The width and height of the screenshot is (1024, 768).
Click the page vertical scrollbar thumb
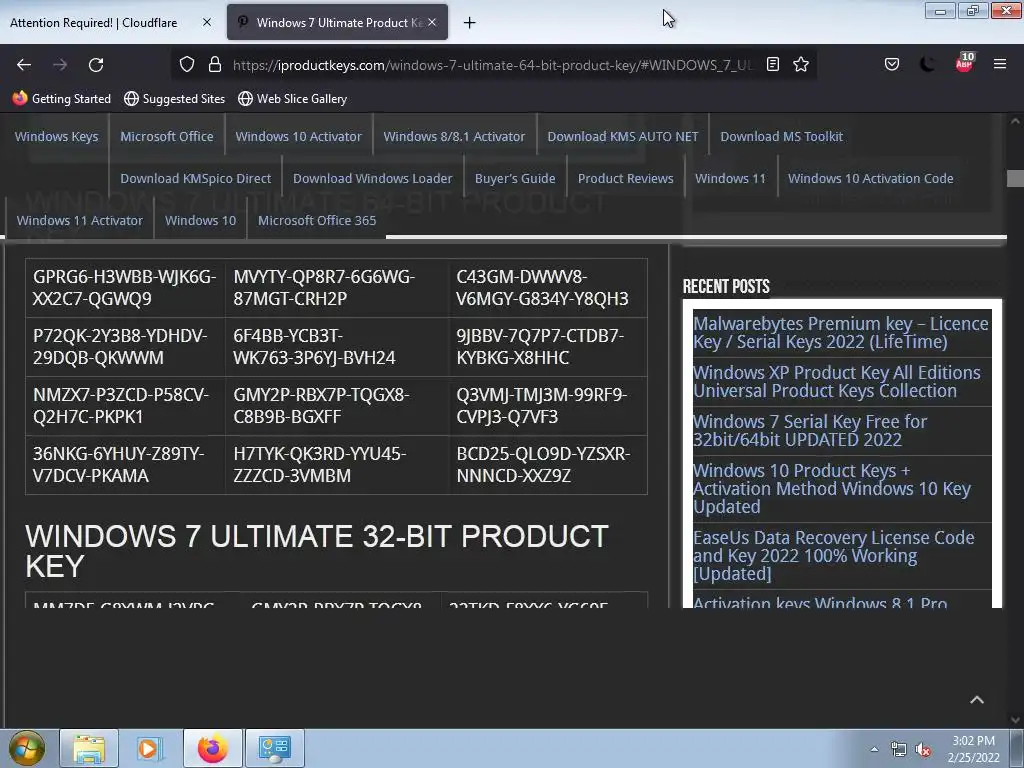1015,178
